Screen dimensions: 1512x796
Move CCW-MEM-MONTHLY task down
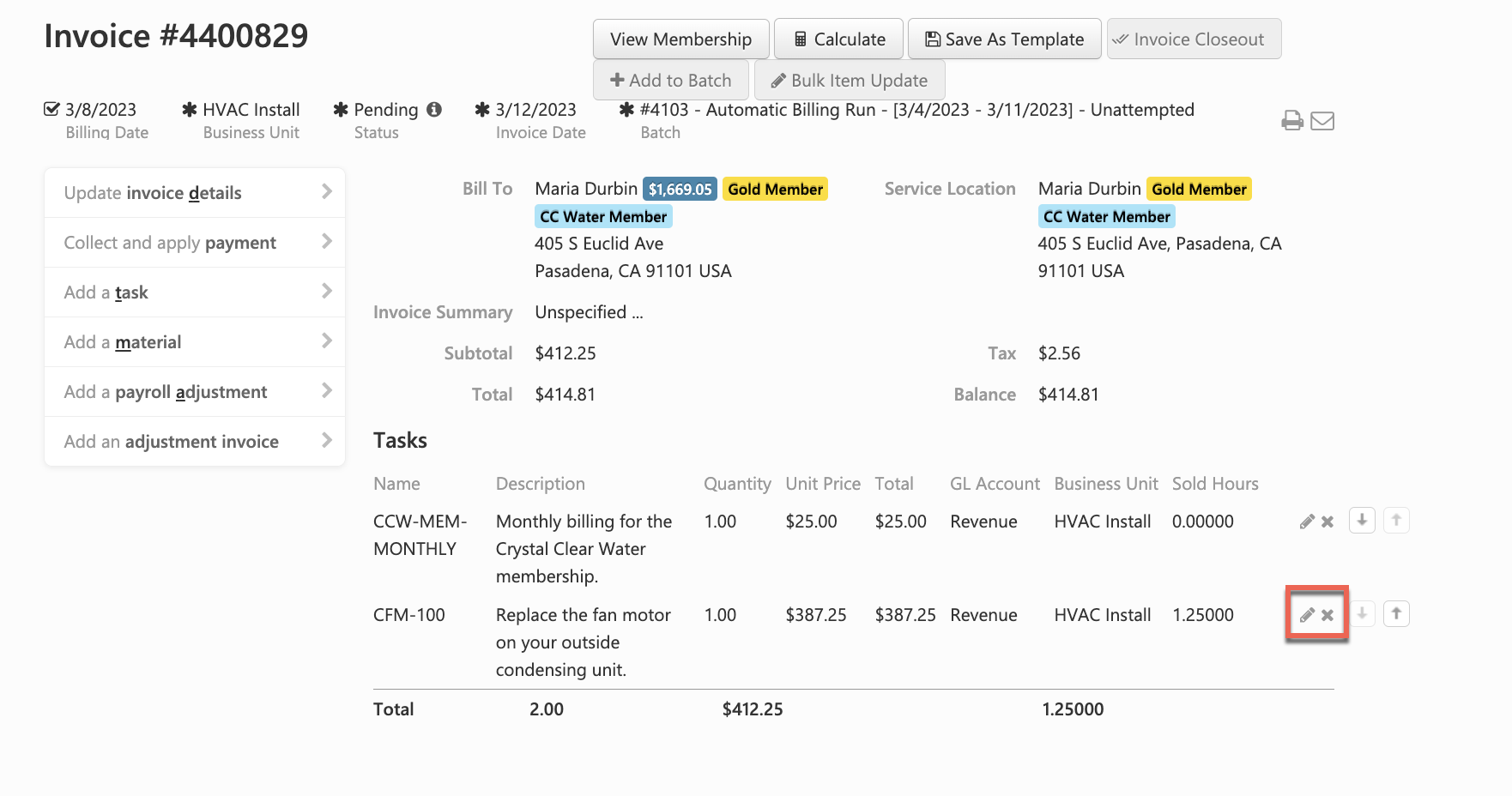point(1362,521)
